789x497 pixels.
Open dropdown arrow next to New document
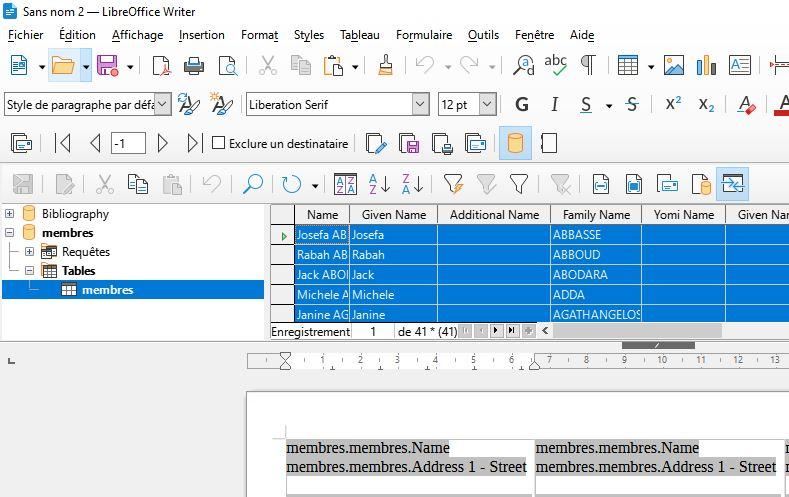[x=41, y=66]
